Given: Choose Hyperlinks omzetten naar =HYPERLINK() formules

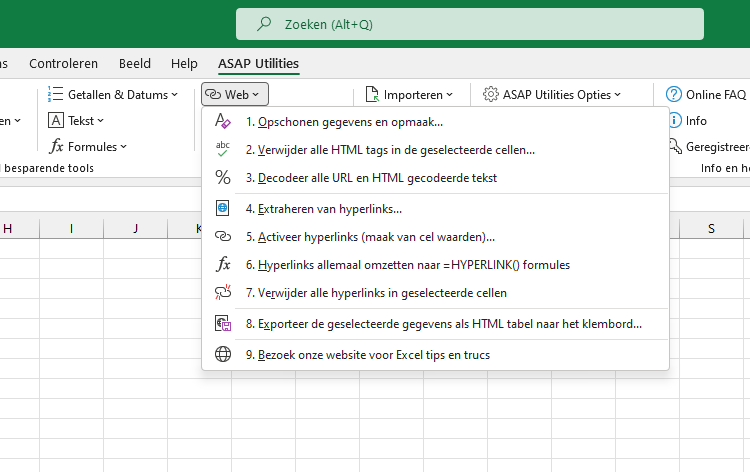Looking at the screenshot, I should 435,264.
